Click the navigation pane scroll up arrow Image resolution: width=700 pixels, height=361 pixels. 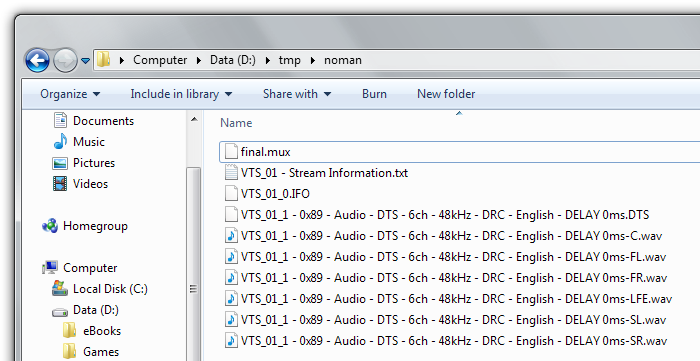click(194, 119)
